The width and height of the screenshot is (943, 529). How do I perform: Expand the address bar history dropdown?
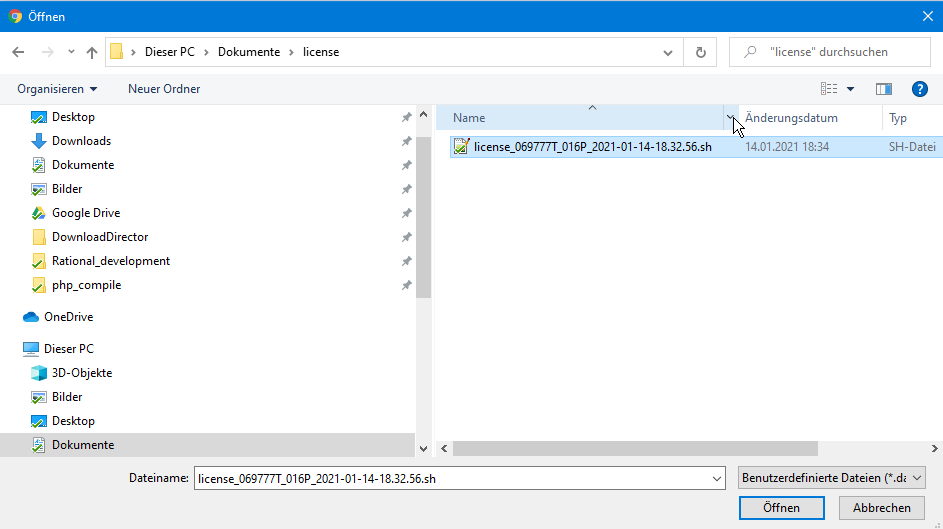[668, 52]
